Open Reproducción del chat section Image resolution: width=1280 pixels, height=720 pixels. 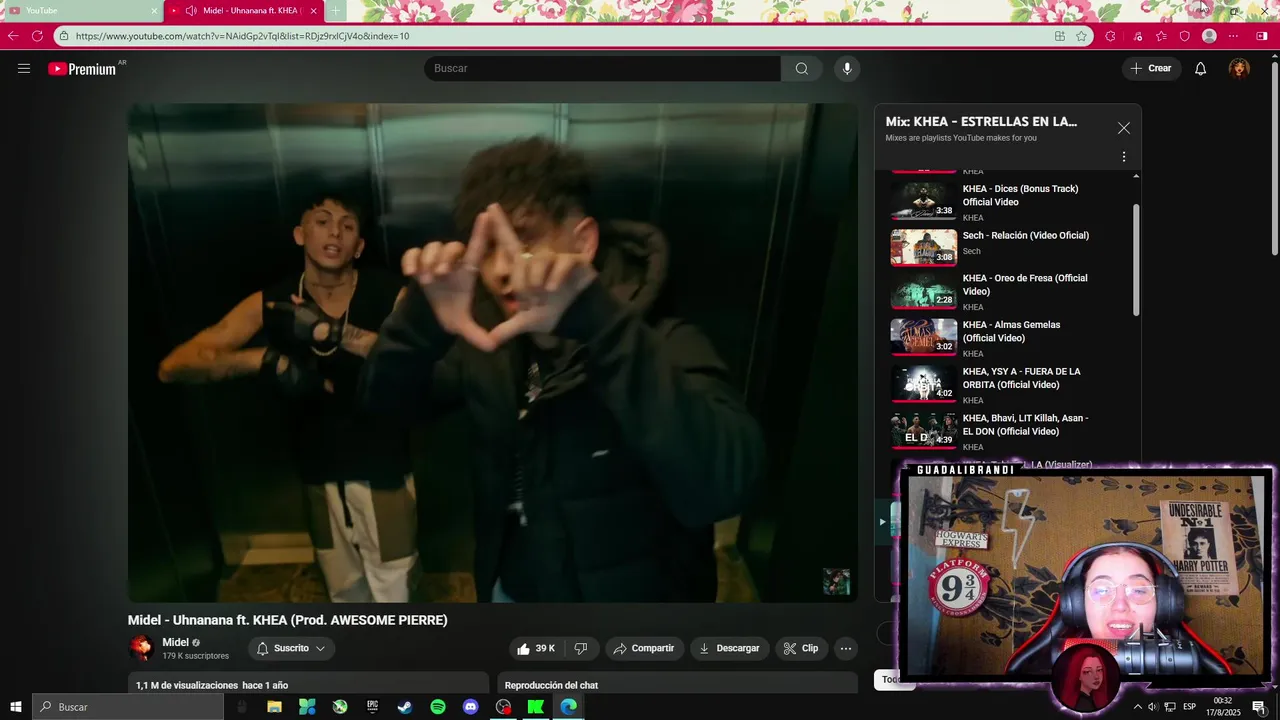coord(677,685)
